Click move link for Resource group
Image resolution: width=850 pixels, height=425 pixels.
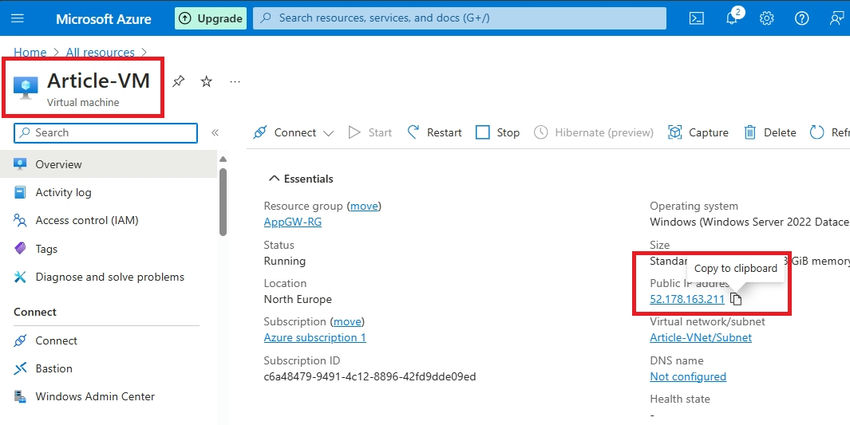(x=364, y=206)
